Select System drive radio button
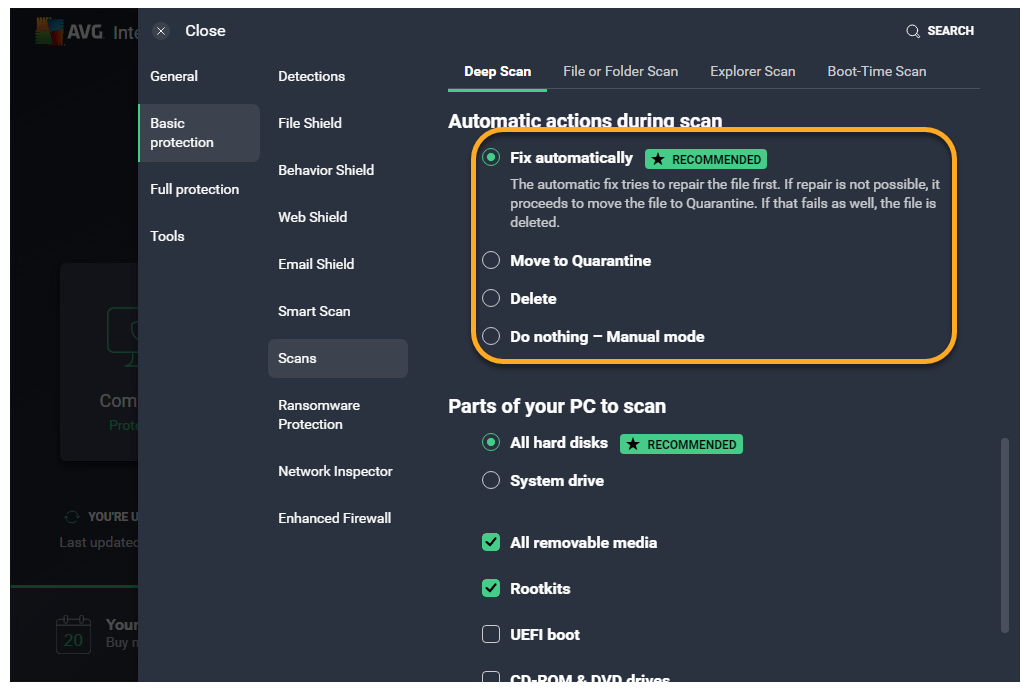1030x694 pixels. [x=491, y=481]
